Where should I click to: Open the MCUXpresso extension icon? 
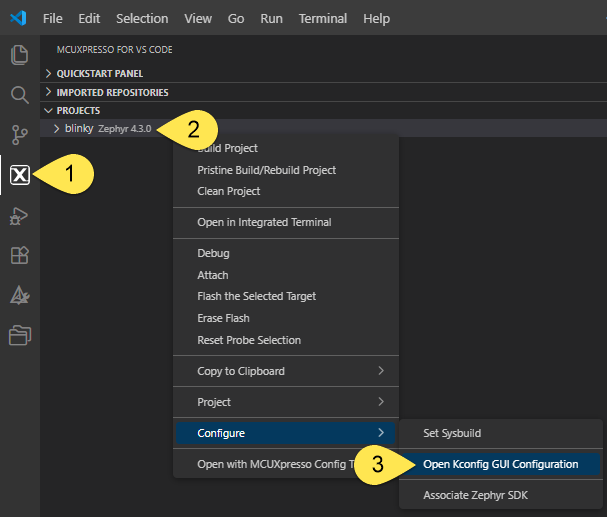[19, 175]
